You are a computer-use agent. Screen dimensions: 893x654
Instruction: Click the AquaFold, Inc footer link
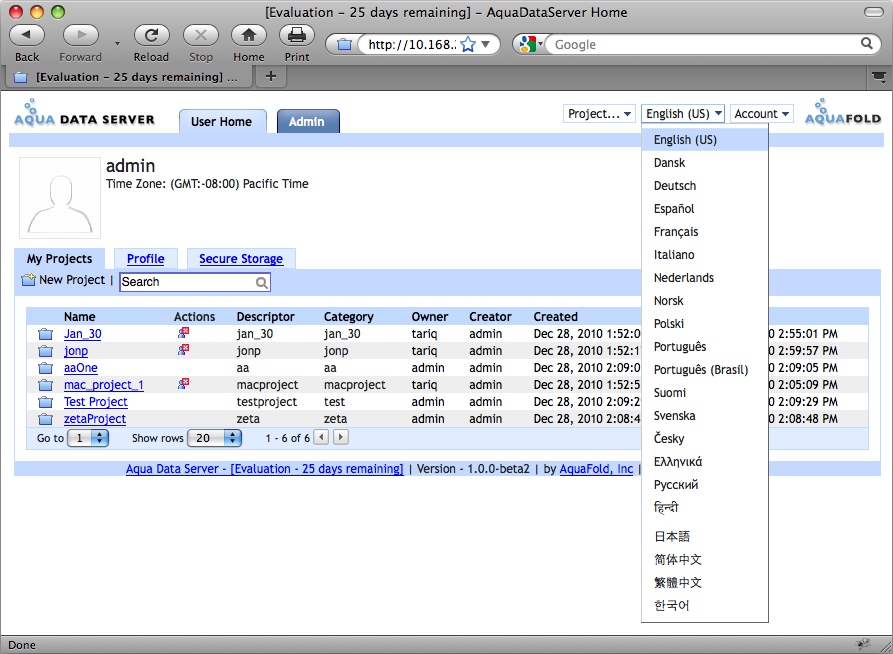click(x=596, y=469)
